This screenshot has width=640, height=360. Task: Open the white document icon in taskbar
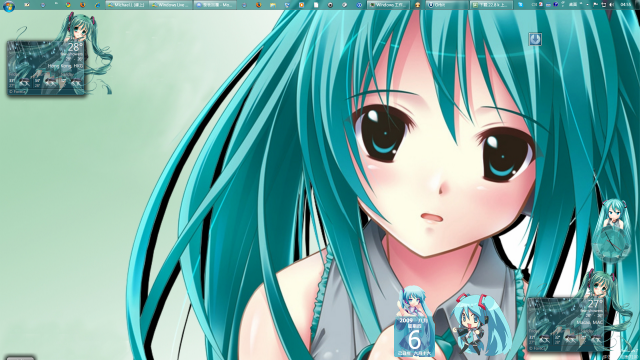point(316,5)
